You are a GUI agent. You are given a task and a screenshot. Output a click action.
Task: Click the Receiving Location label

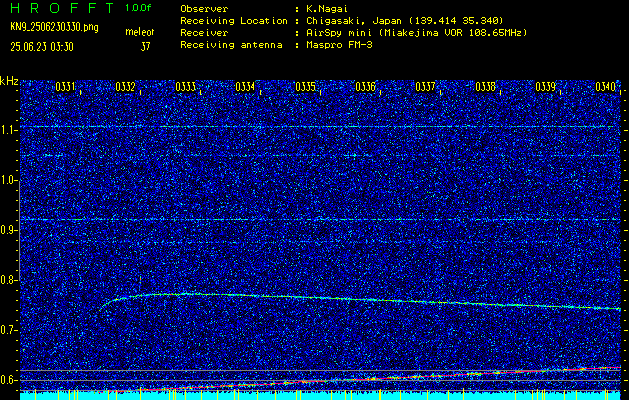pyautogui.click(x=234, y=21)
